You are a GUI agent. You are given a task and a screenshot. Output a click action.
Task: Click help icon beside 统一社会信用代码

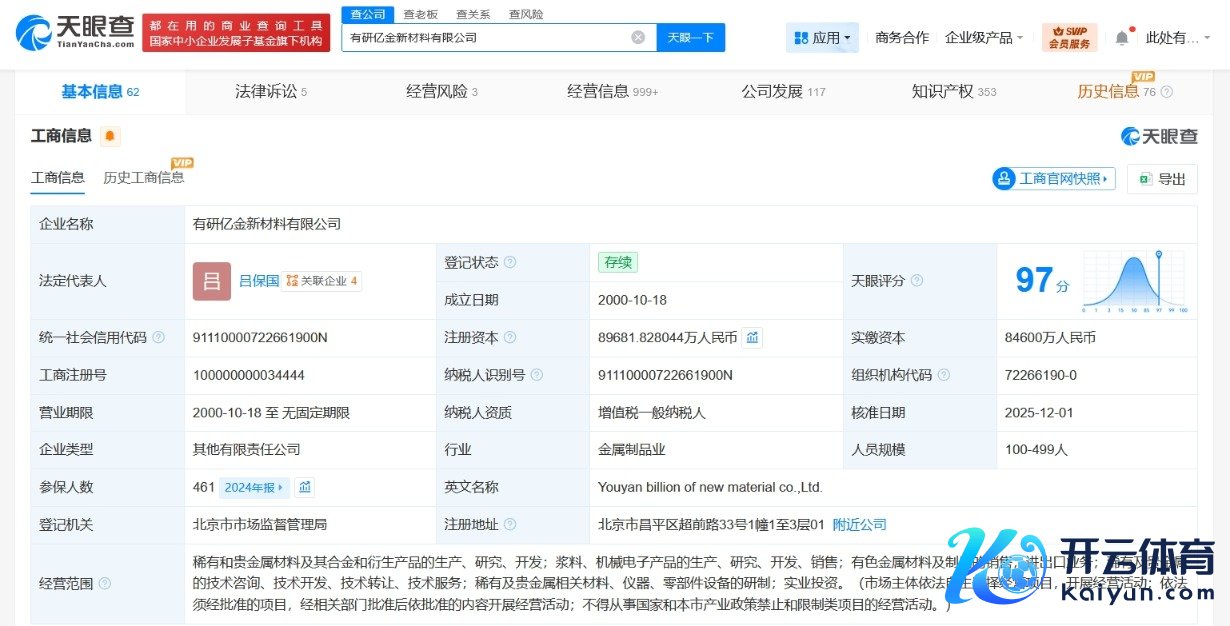click(158, 338)
